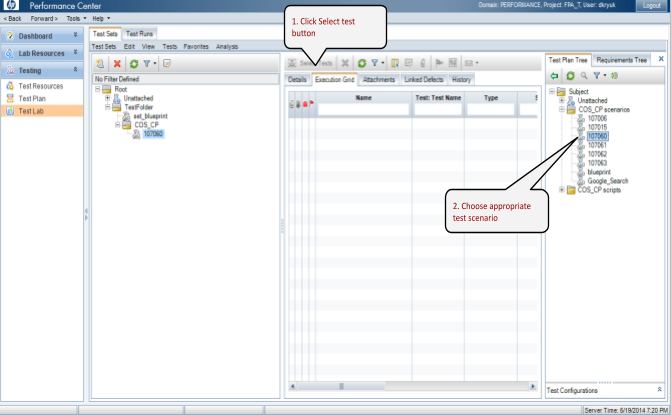Expand the Lab Resources sidebar section
The image size is (671, 415).
[x=76, y=52]
